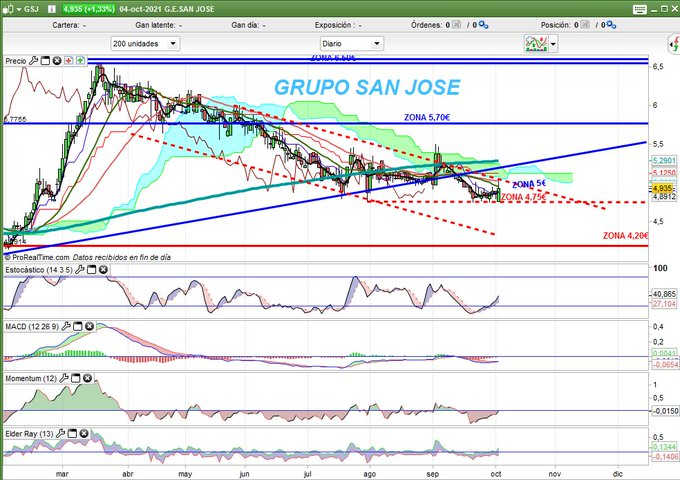Click the sep label on the time axis
The width and height of the screenshot is (680, 480).
coord(432,473)
